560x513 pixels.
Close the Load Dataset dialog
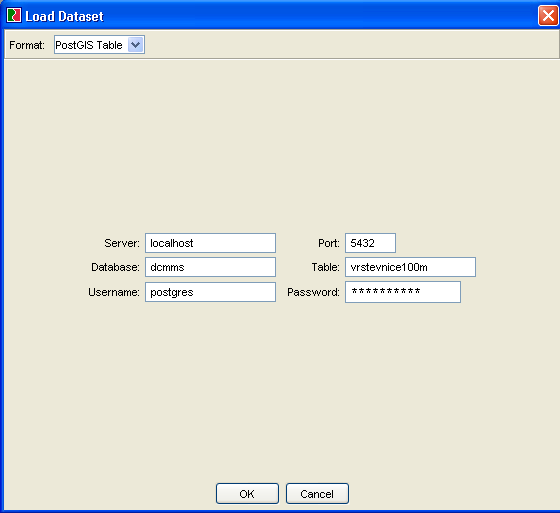548,16
